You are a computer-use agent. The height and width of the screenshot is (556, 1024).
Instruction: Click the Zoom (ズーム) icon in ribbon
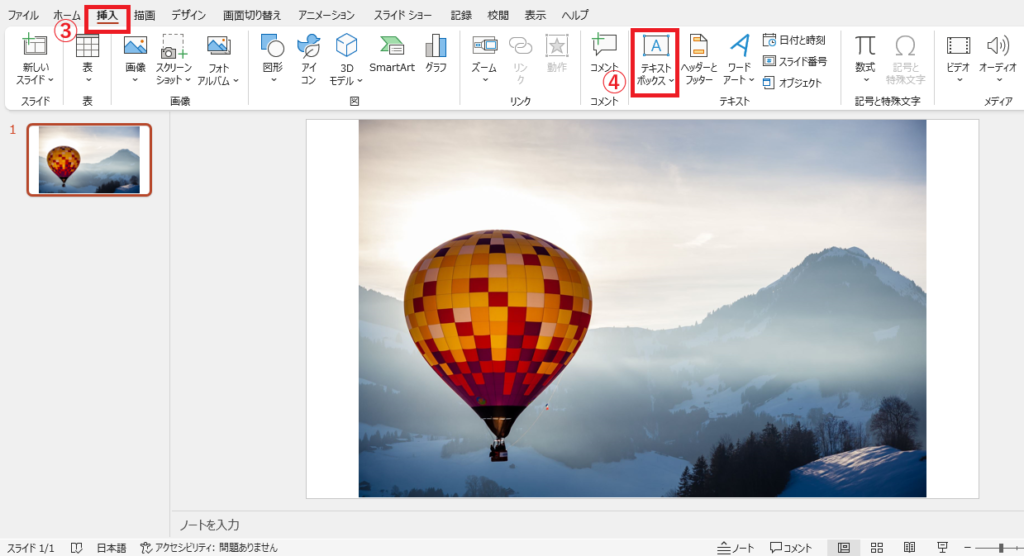click(485, 45)
